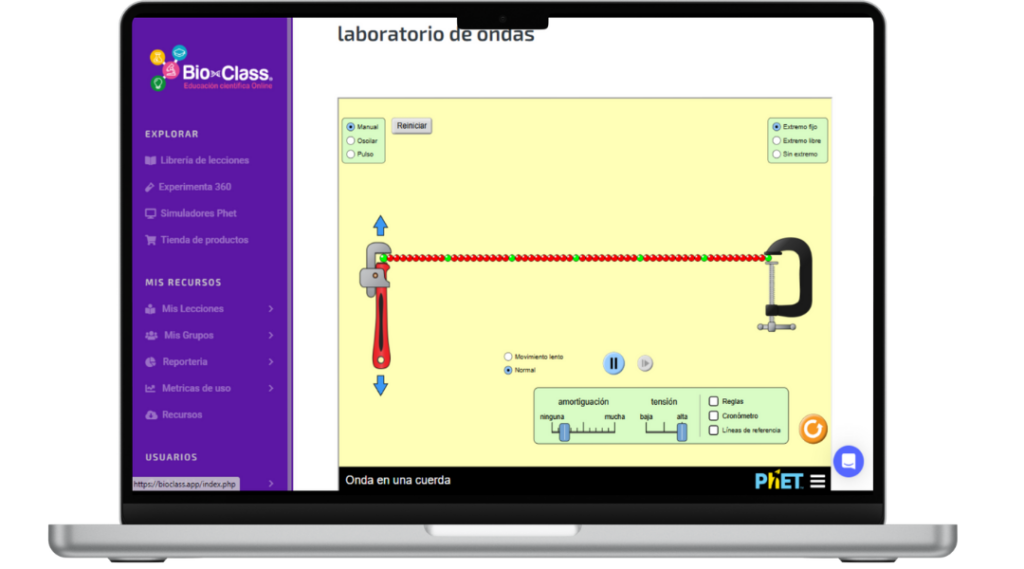This screenshot has height=569, width=1024.
Task: Click the Bio Class logo
Action: pos(211,70)
